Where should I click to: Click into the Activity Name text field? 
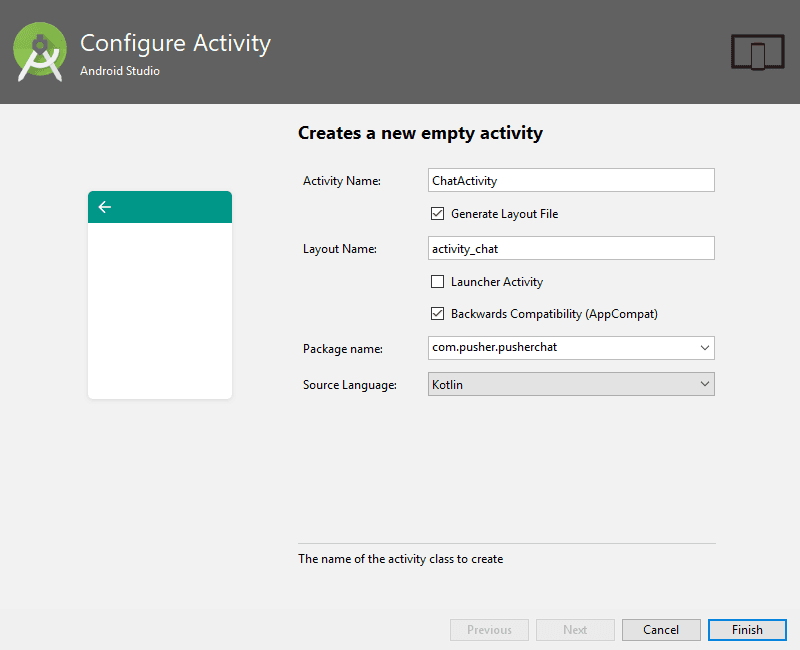click(x=570, y=180)
